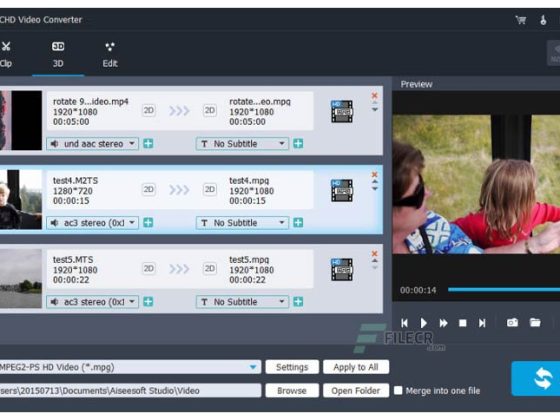
Task: Skip to previous in preview player
Action: click(x=404, y=323)
